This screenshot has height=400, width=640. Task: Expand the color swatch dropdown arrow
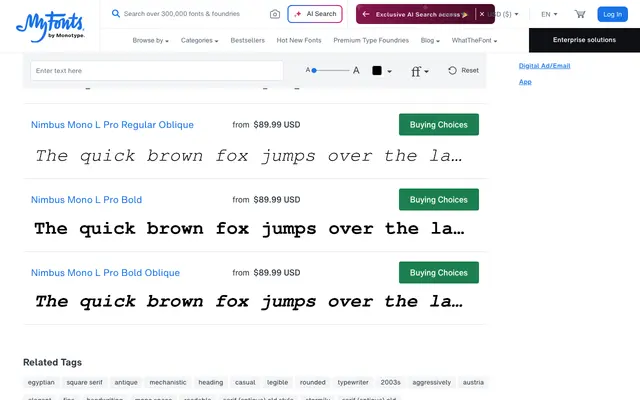tap(389, 71)
